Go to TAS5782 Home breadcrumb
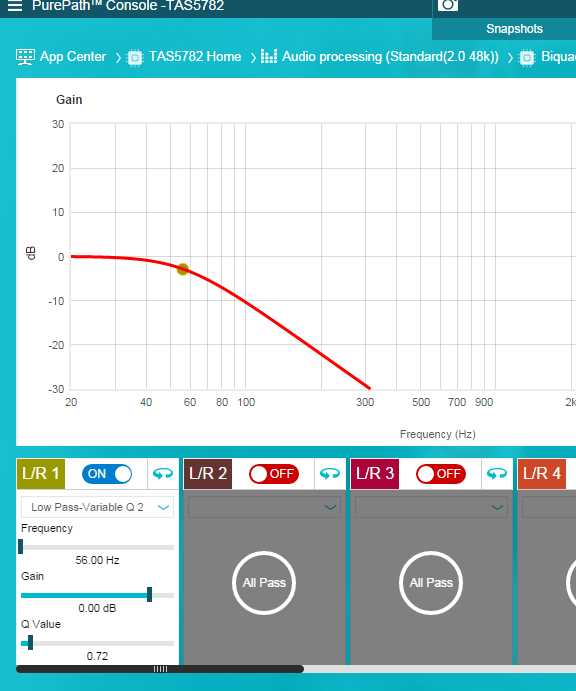The width and height of the screenshot is (576, 691). point(195,56)
